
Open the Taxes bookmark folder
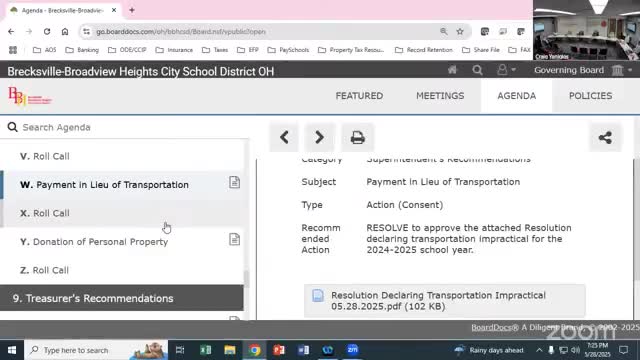click(215, 50)
